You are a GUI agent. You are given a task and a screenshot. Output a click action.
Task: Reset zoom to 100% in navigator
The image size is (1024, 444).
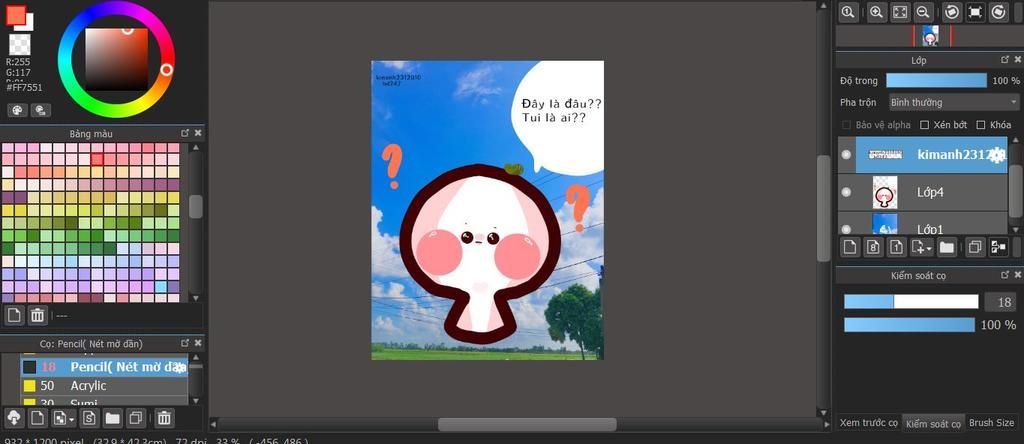(848, 12)
